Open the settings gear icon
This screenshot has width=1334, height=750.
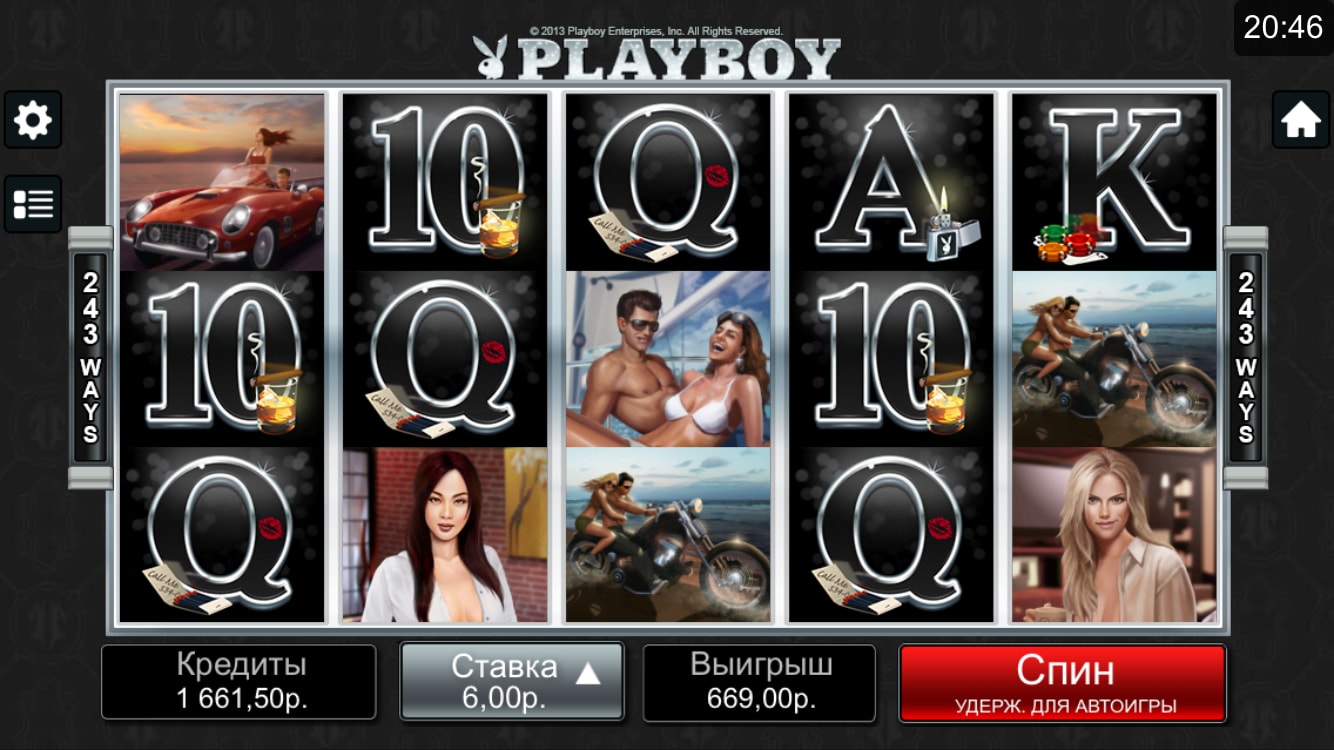click(33, 120)
